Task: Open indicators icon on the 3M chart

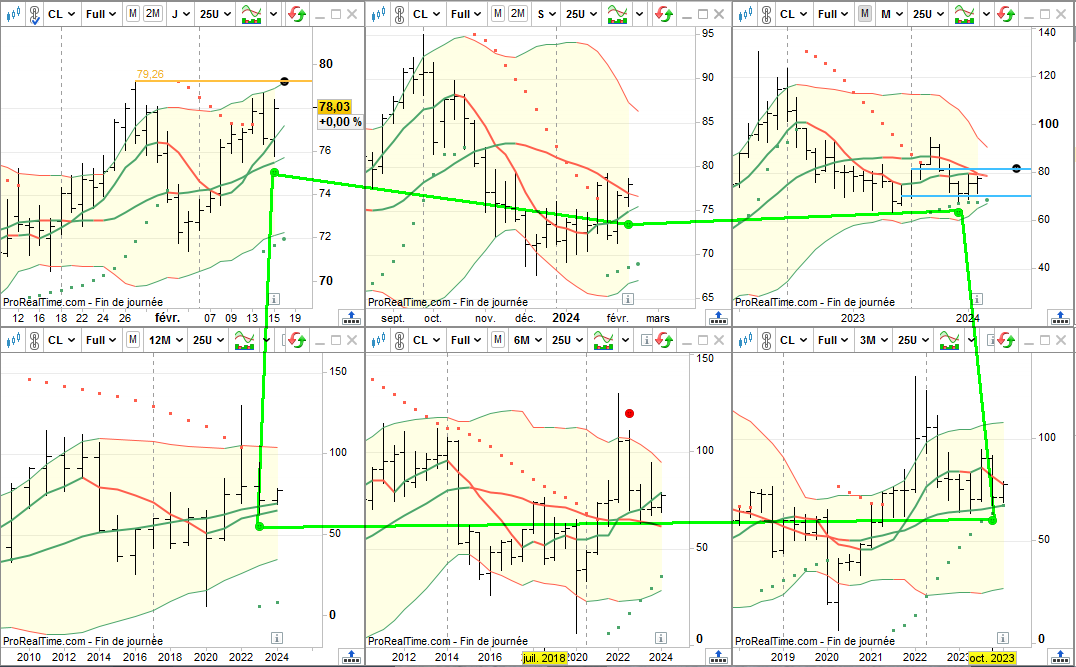Action: 950,340
